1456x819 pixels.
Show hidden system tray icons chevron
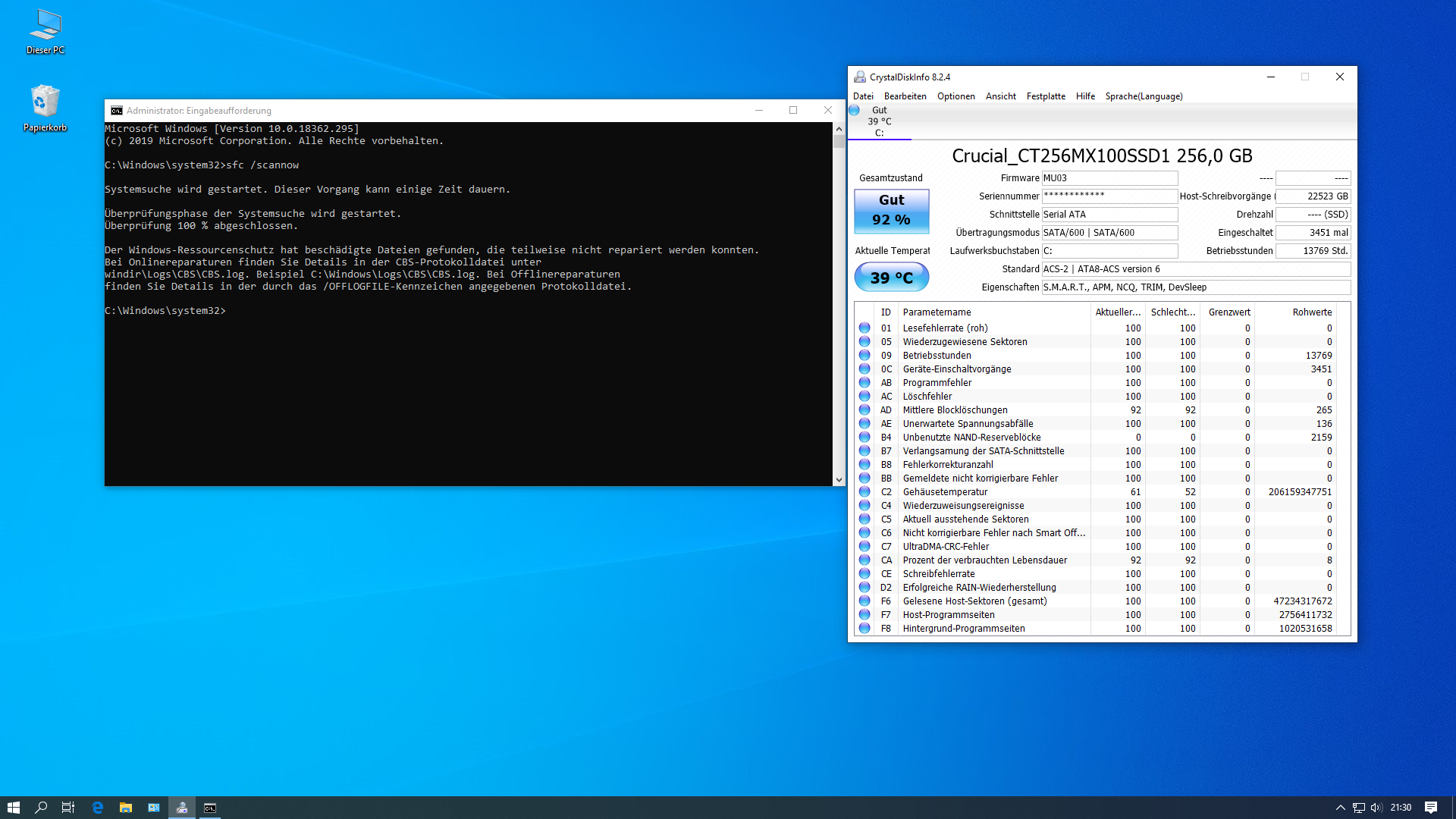[1340, 808]
